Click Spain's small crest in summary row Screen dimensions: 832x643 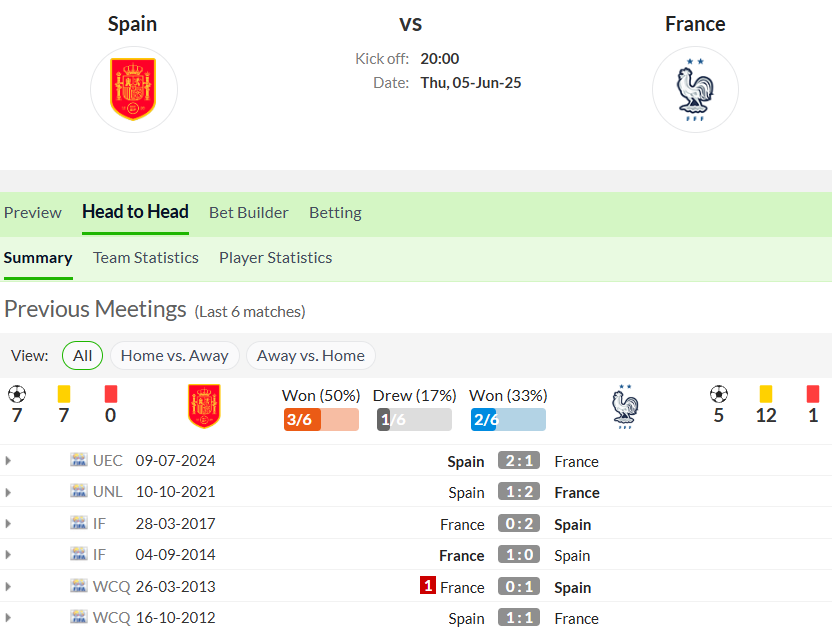pos(204,406)
